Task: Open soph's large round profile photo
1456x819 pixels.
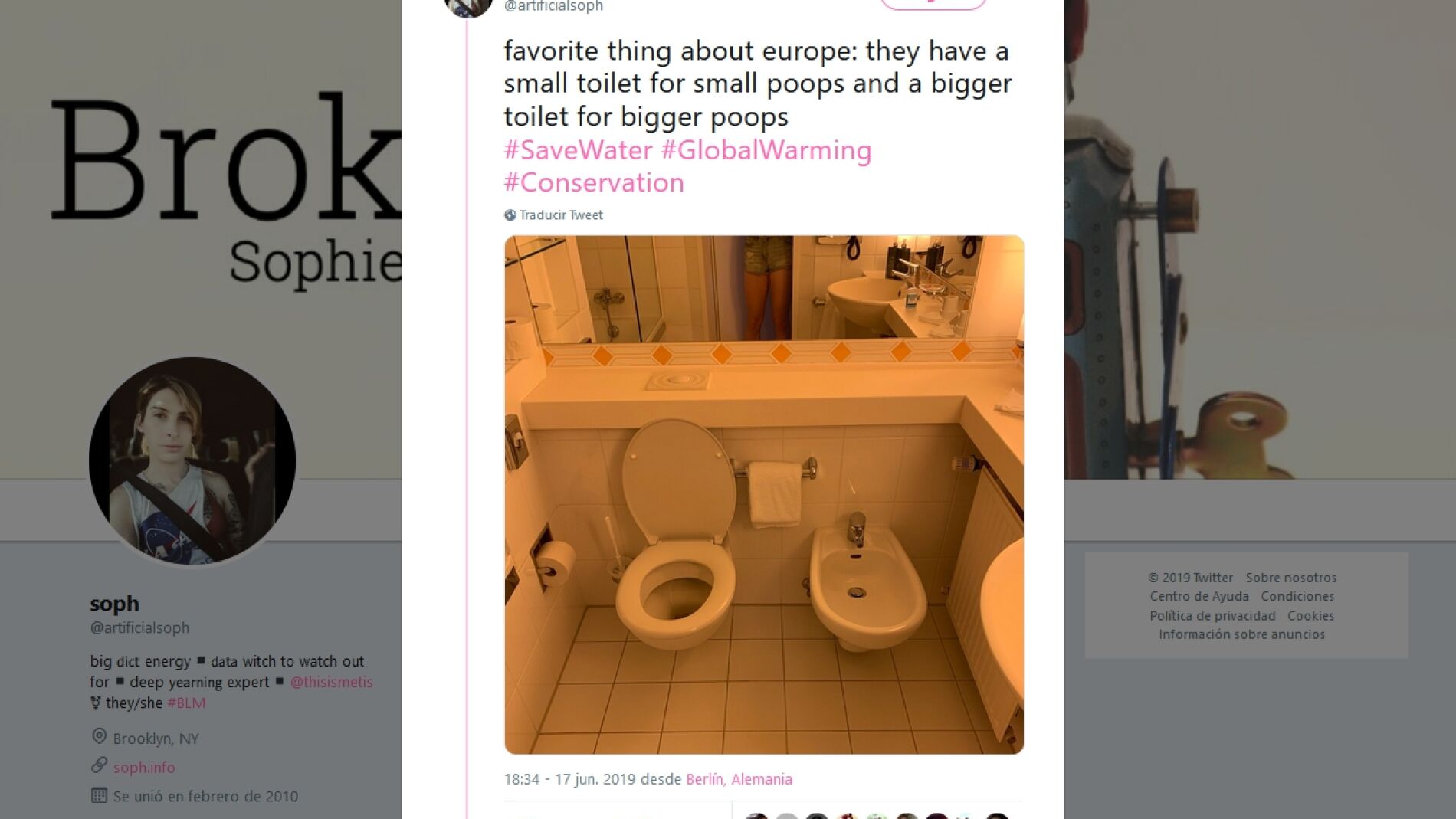Action: click(192, 460)
